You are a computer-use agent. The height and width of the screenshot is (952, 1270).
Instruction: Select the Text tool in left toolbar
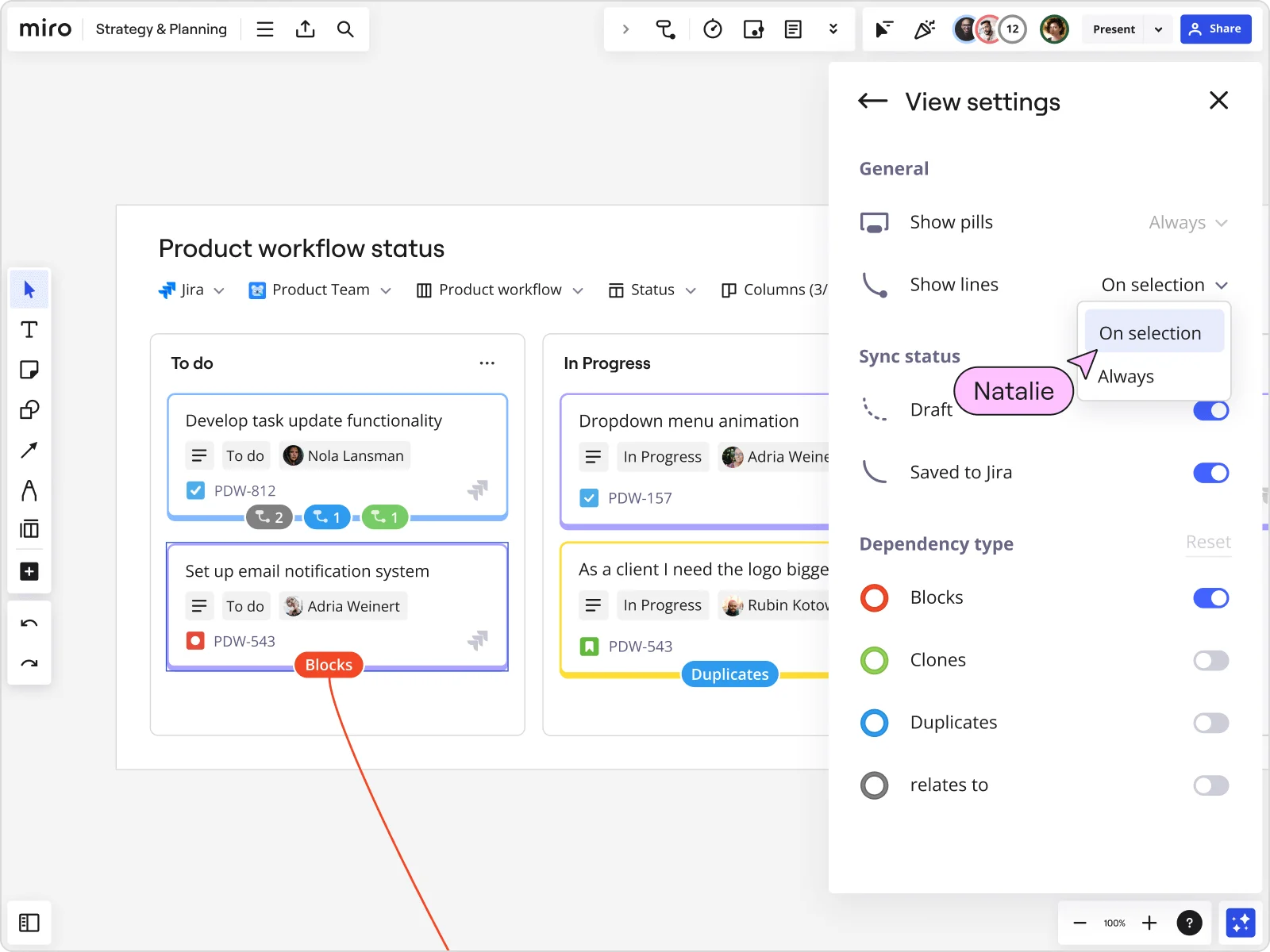click(x=29, y=330)
